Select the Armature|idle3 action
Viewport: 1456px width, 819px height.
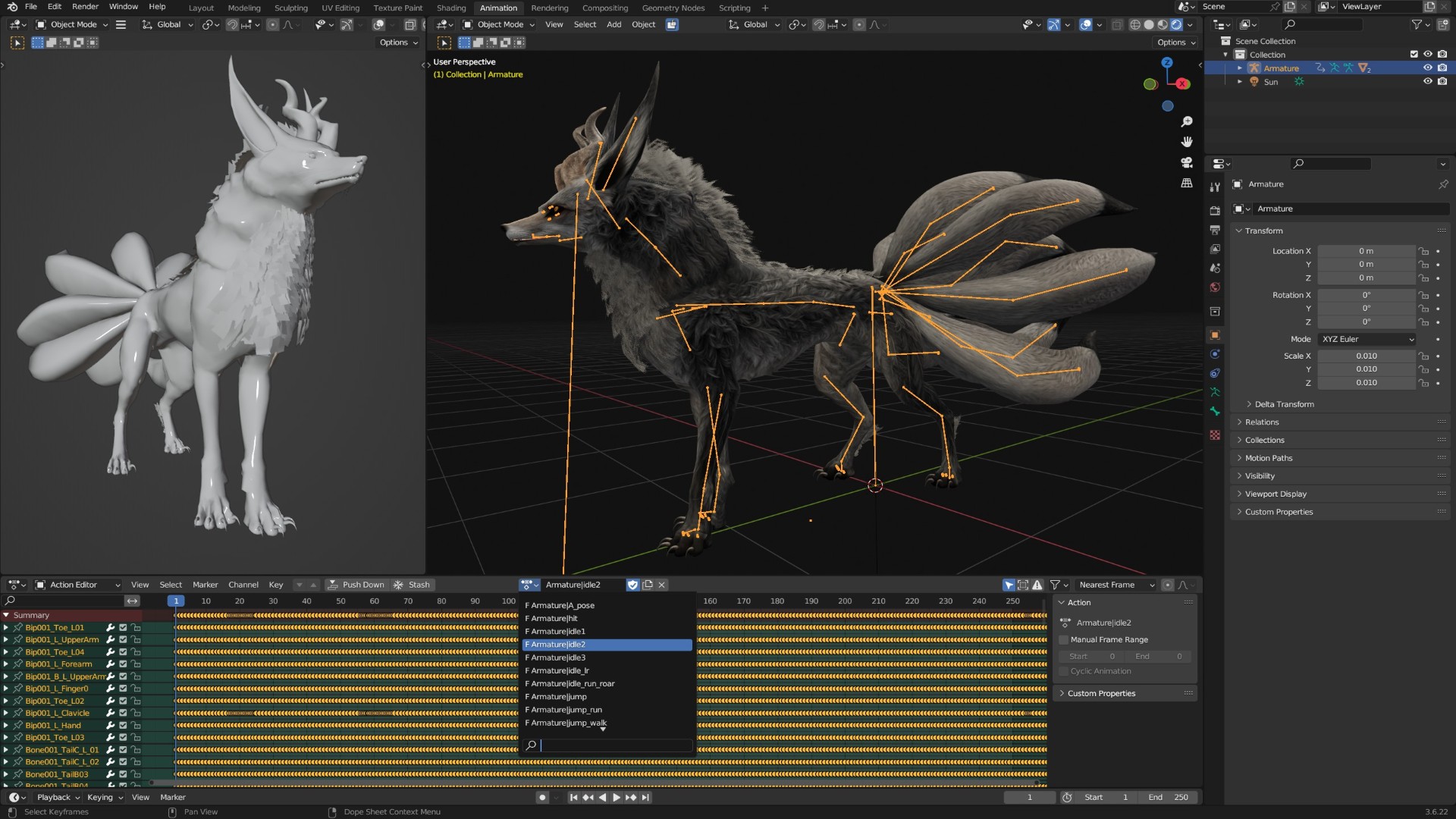(607, 658)
